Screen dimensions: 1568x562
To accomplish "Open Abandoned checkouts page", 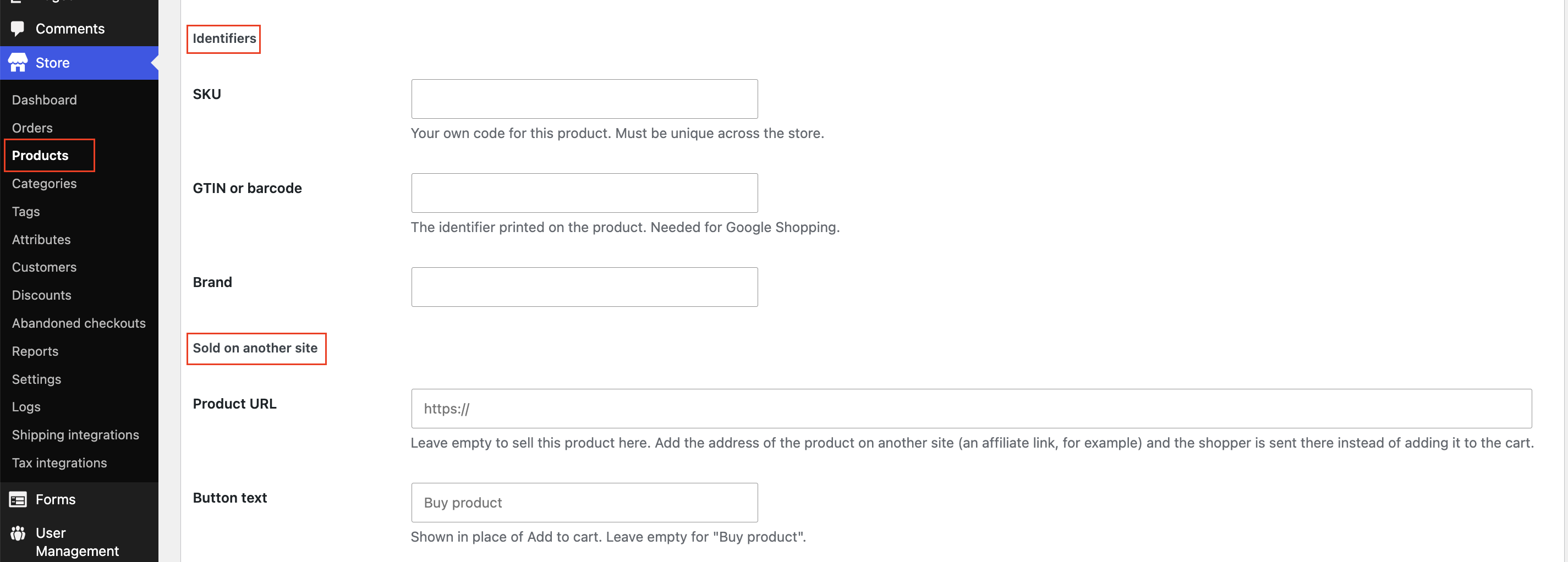I will (x=79, y=323).
